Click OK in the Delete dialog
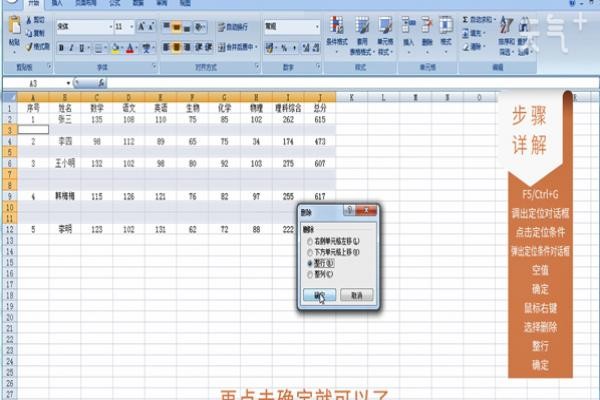 tap(320, 295)
